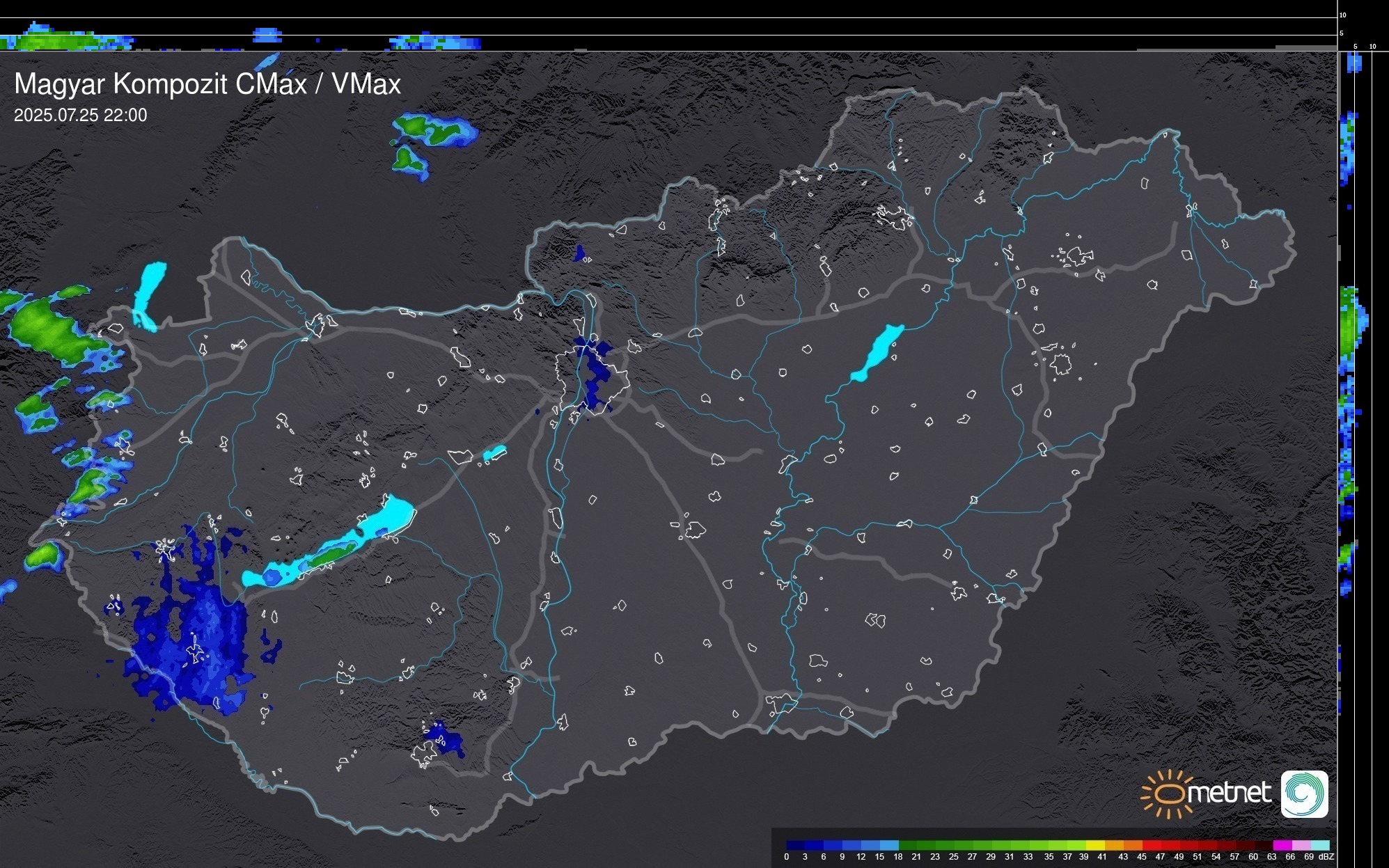Click the small cyan Lake Velence

click(x=494, y=453)
